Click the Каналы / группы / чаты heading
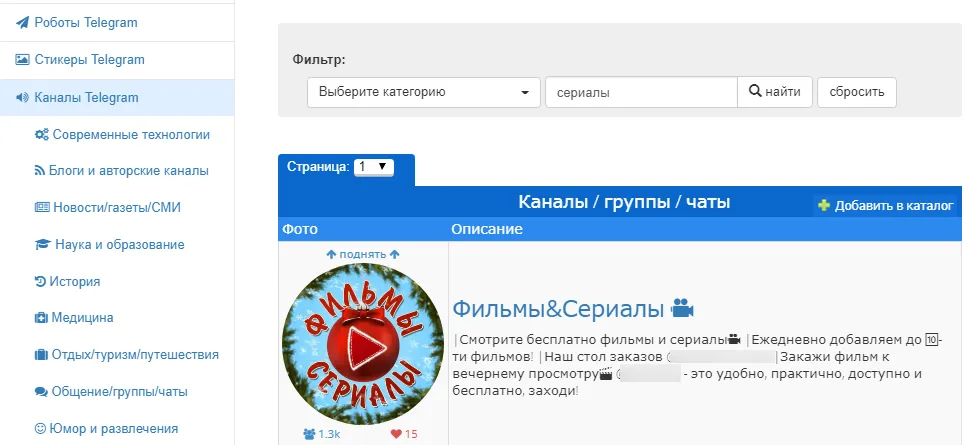This screenshot has height=445, width=965. coord(624,201)
